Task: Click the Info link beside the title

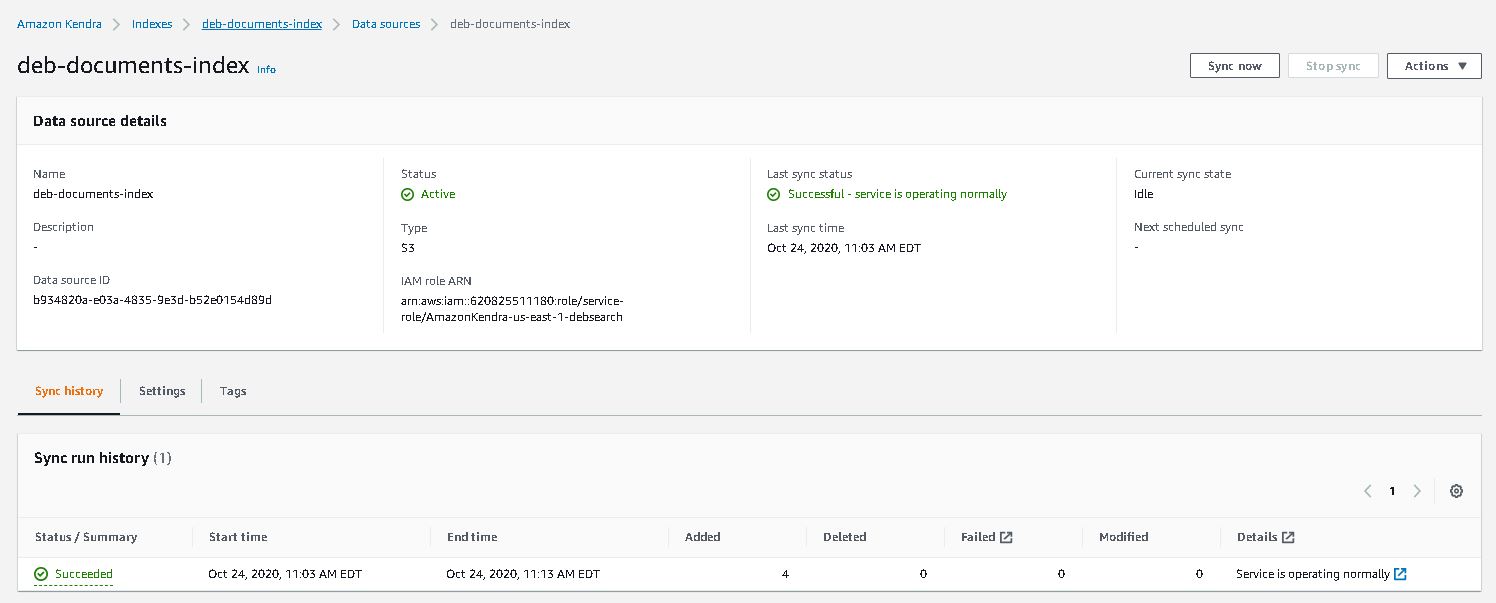Action: (x=266, y=70)
